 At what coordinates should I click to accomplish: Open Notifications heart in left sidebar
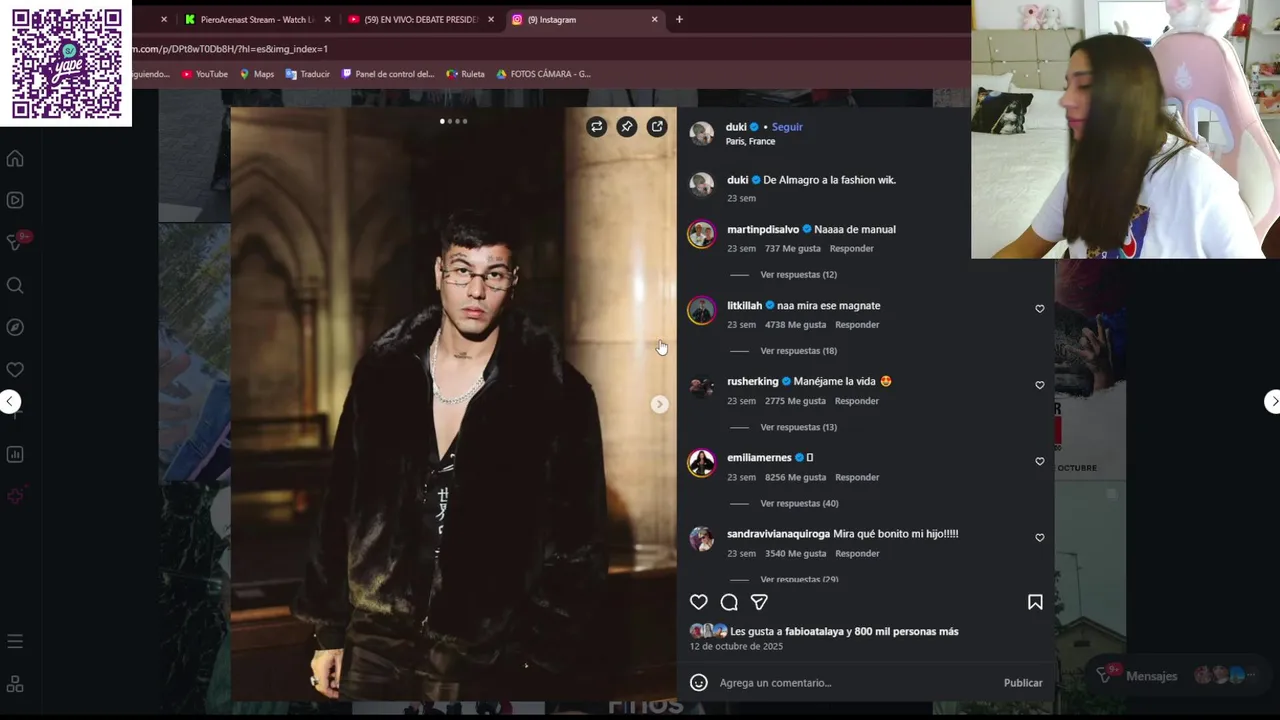click(15, 370)
